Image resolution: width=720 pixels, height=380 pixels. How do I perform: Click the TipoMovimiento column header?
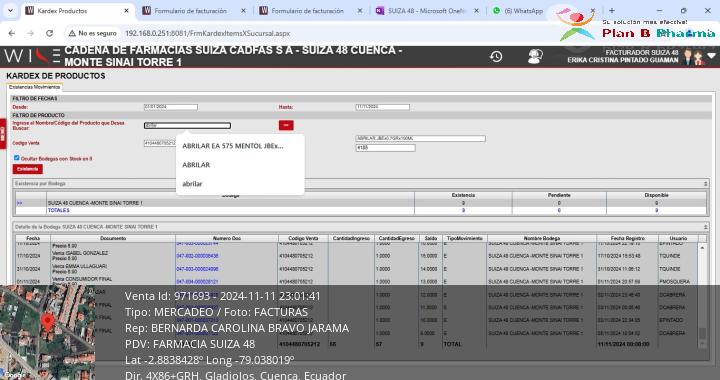tap(465, 239)
